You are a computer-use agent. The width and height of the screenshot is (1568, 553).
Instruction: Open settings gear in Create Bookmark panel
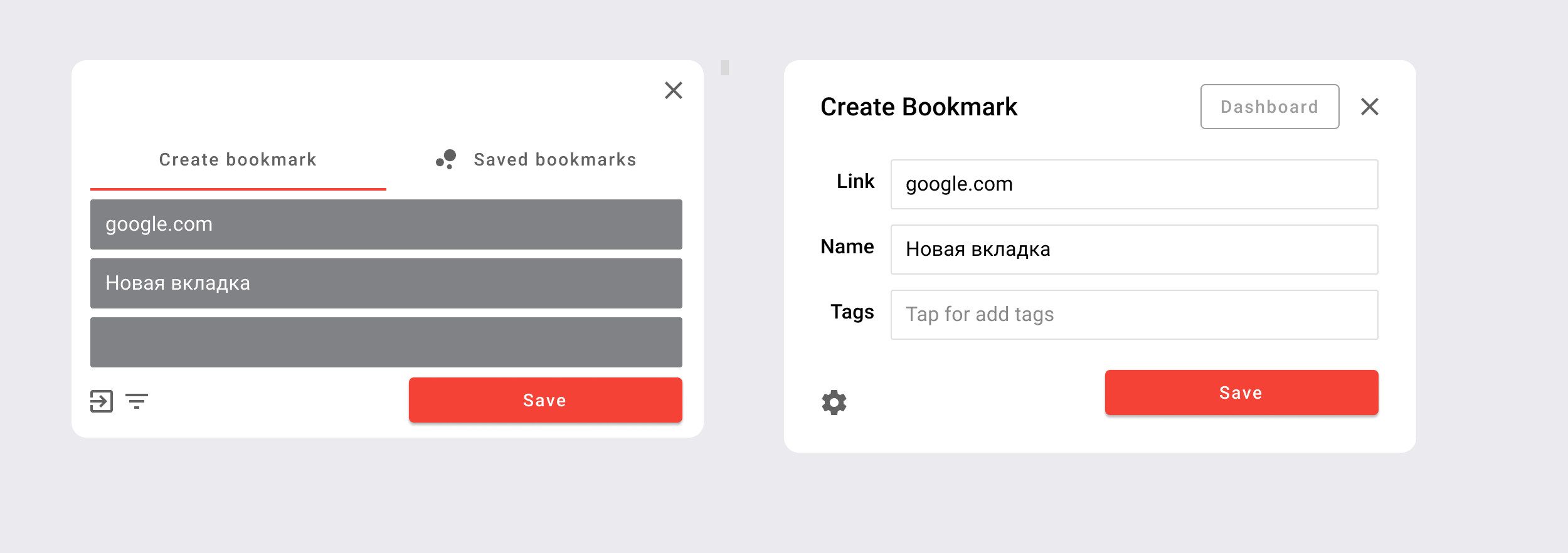tap(834, 403)
